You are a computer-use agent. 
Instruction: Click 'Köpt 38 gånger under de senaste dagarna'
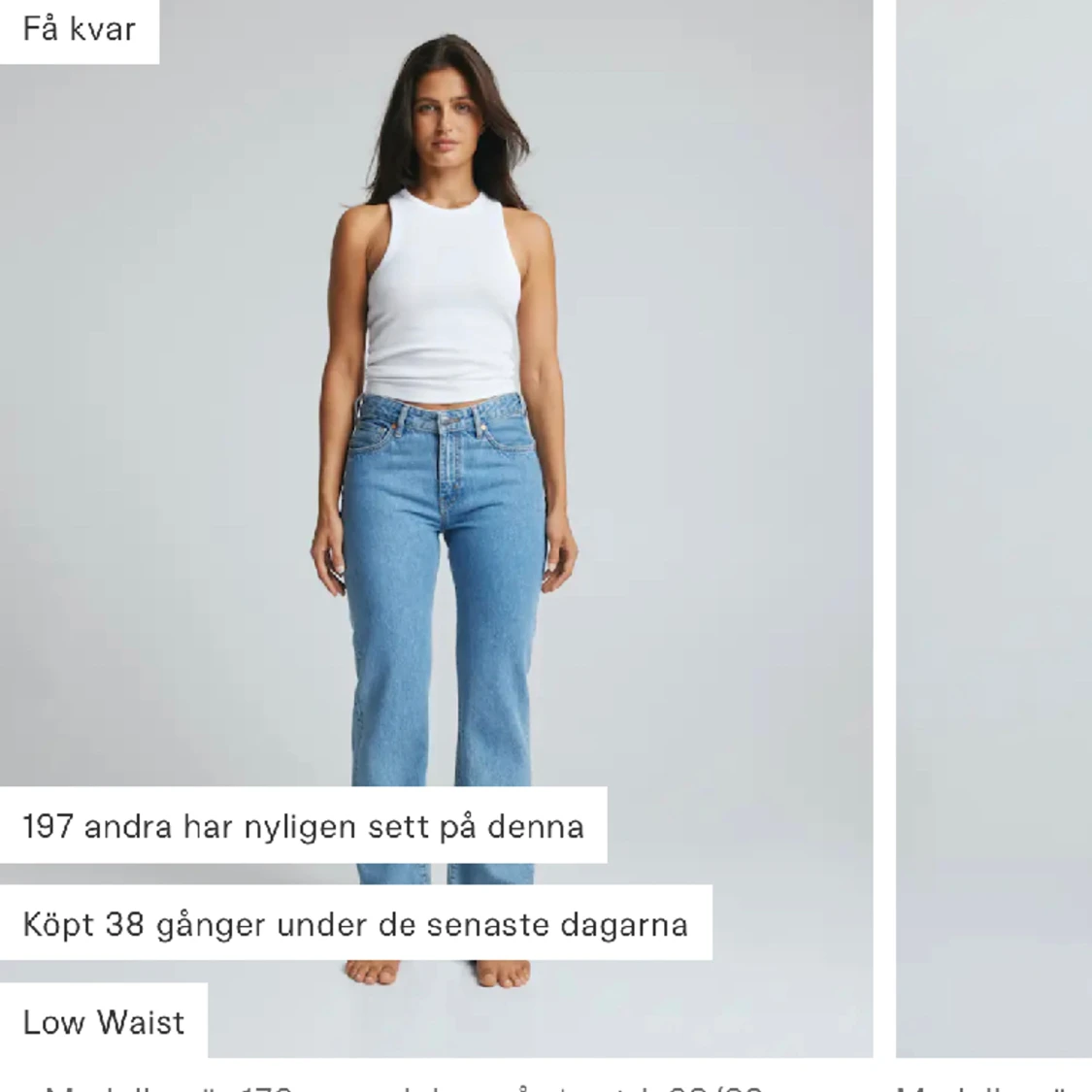tap(356, 923)
